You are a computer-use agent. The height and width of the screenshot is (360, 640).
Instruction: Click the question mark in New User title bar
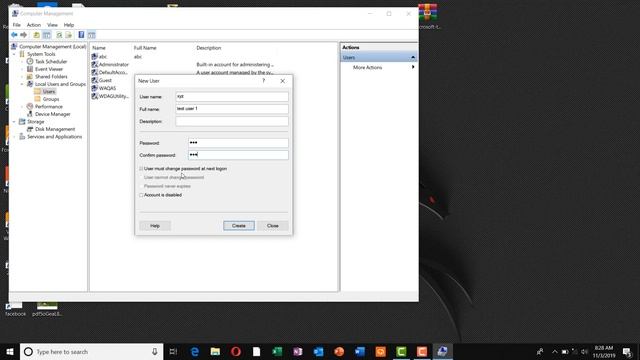tap(264, 81)
